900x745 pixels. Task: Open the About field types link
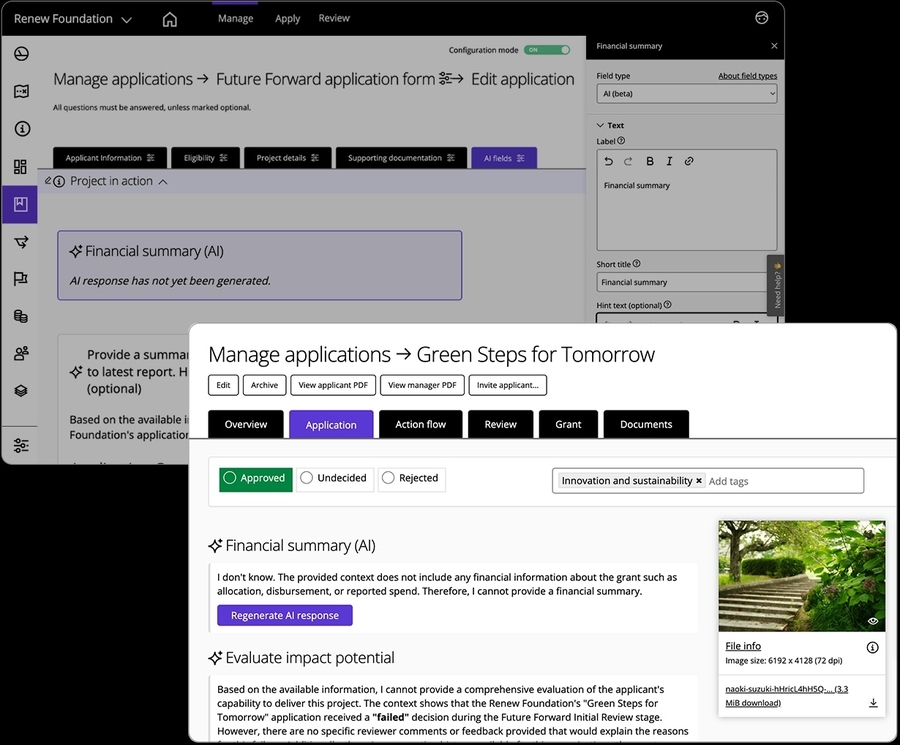click(x=747, y=76)
